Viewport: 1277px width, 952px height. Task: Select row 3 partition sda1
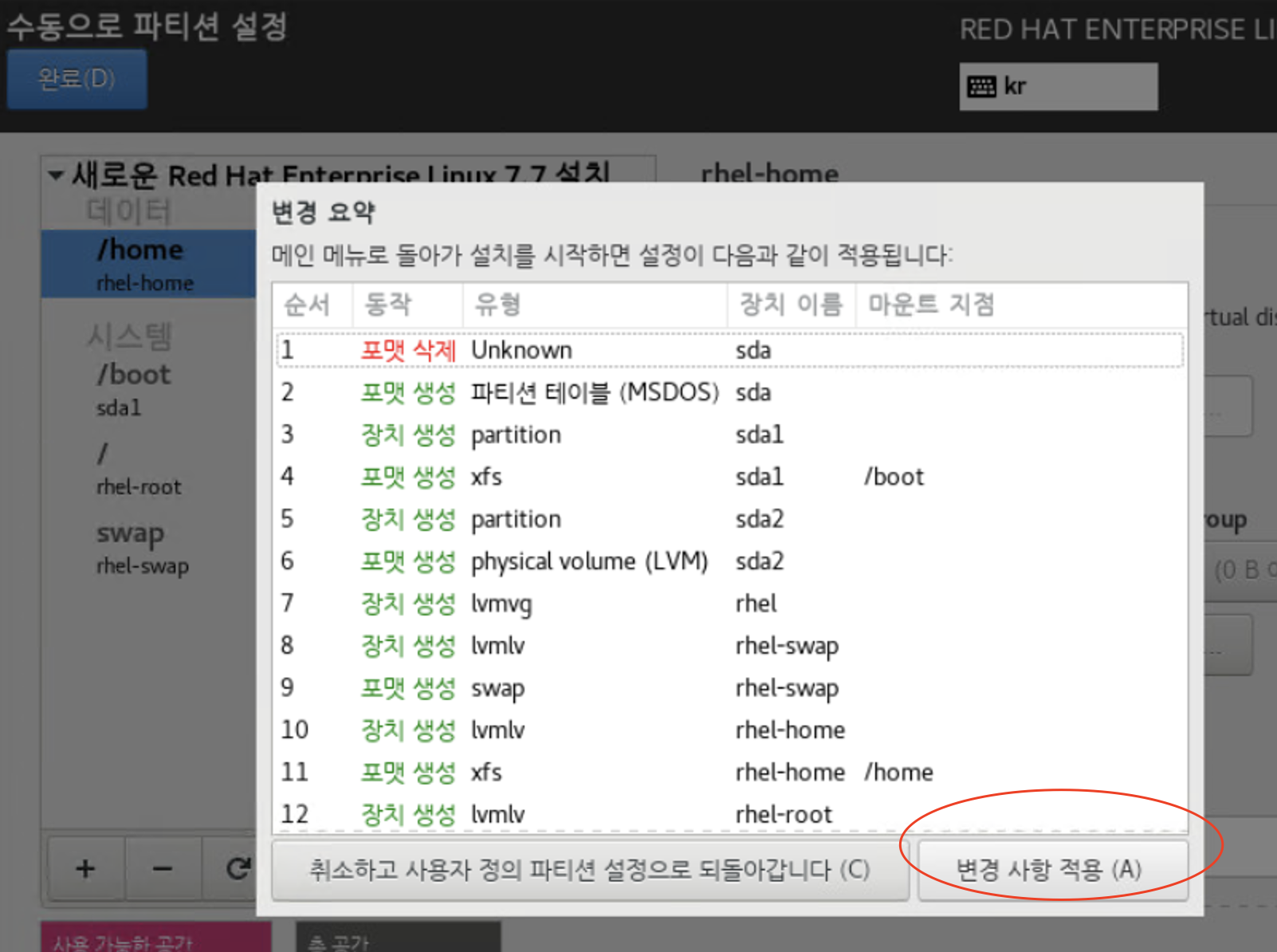click(x=729, y=435)
